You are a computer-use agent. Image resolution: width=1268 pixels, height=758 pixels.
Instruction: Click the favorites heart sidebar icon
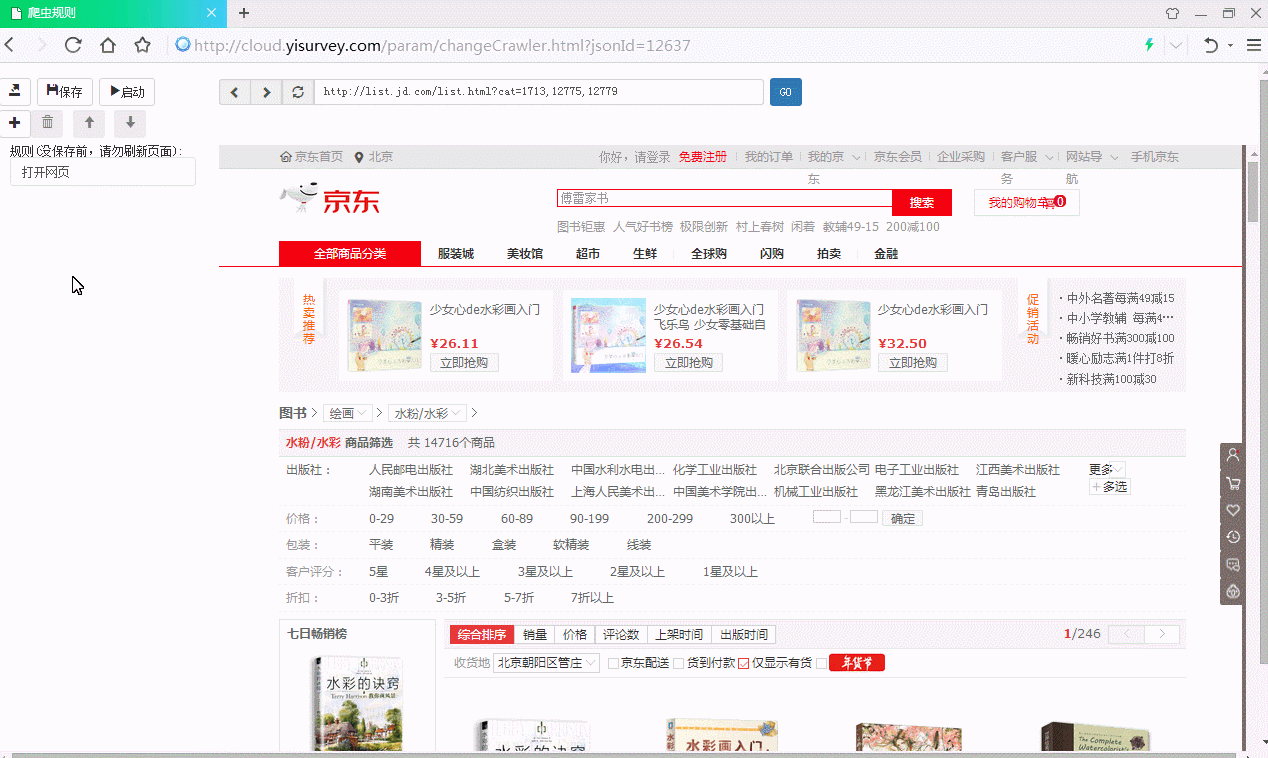click(x=1233, y=510)
